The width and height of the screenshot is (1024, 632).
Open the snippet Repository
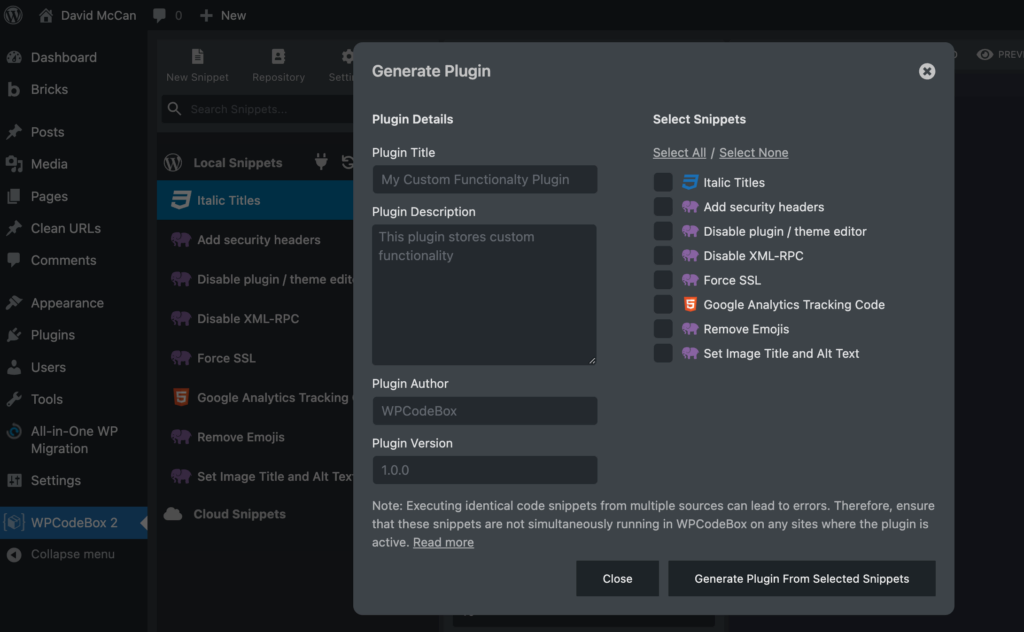coord(277,63)
